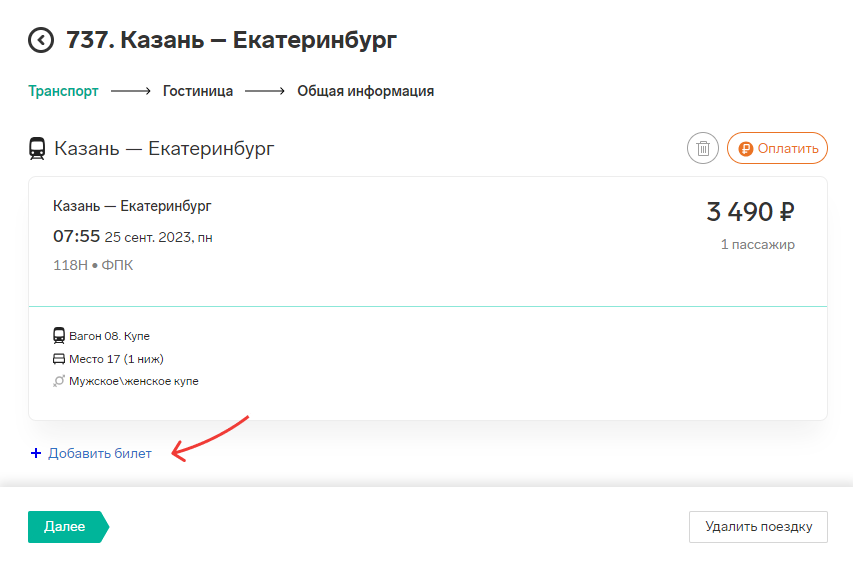Delete the ticket via trash icon
The width and height of the screenshot is (853, 566).
coord(703,148)
